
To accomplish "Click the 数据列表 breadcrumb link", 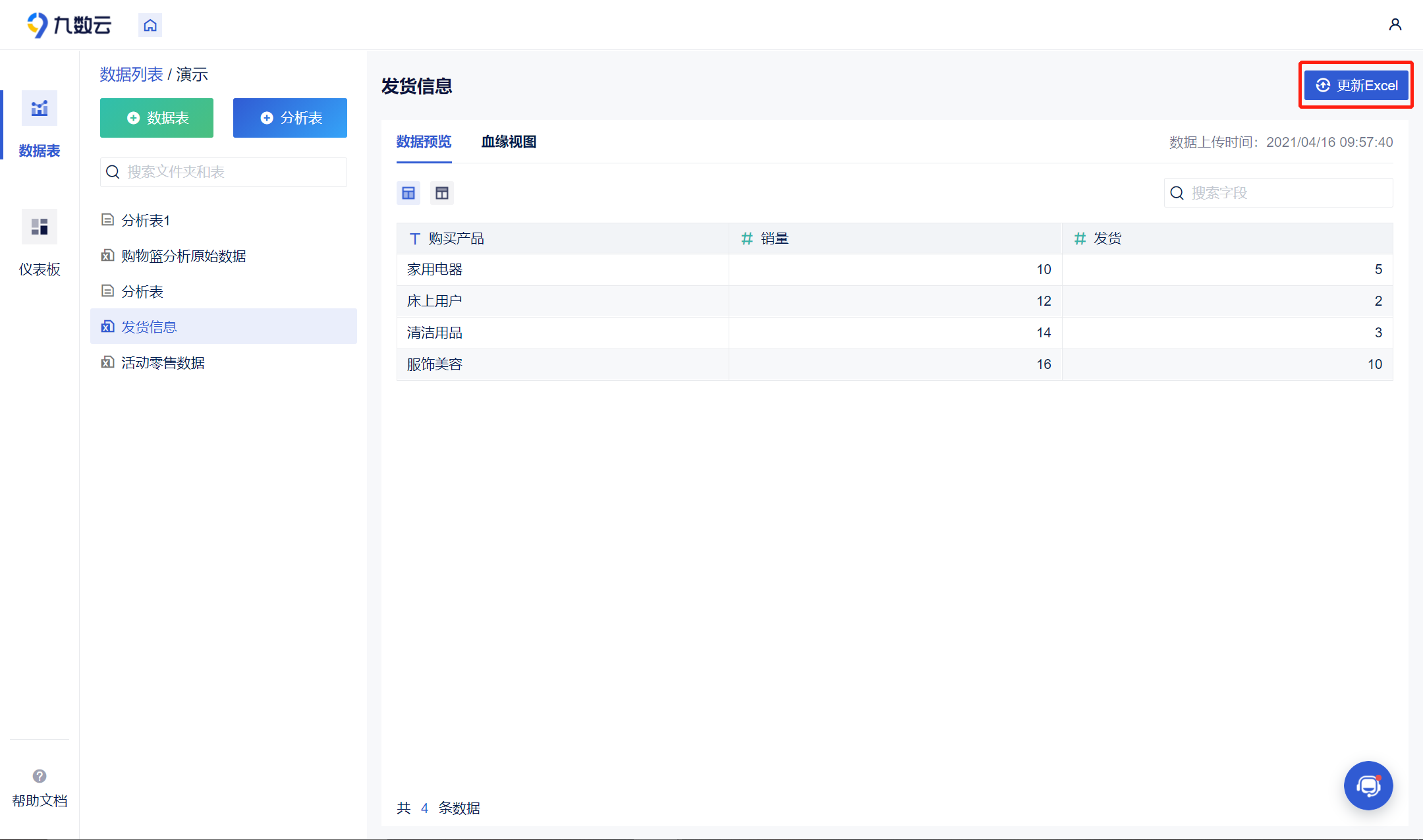I will 131,74.
